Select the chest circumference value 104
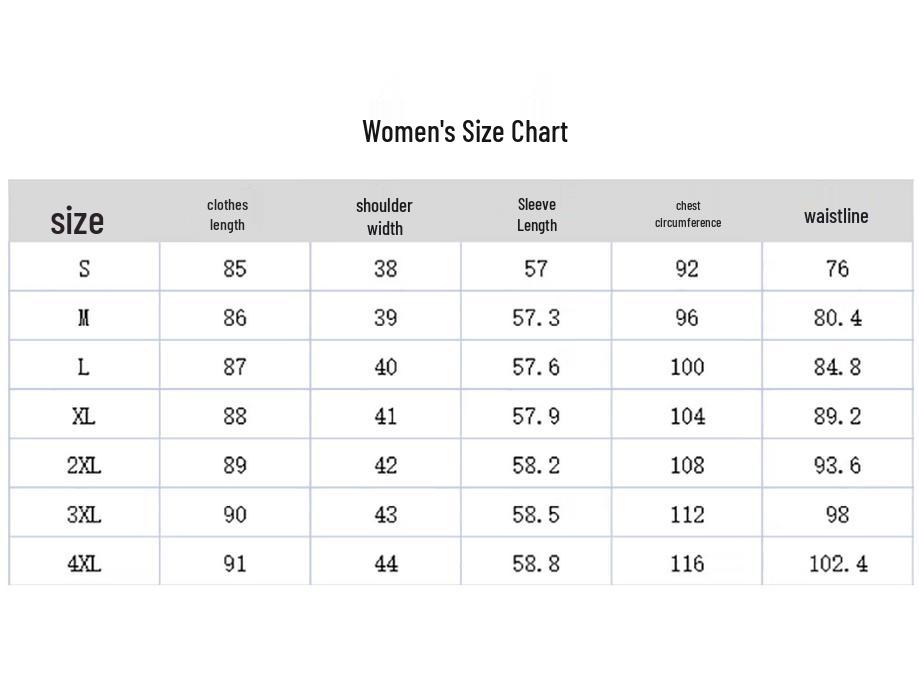 coord(687,416)
